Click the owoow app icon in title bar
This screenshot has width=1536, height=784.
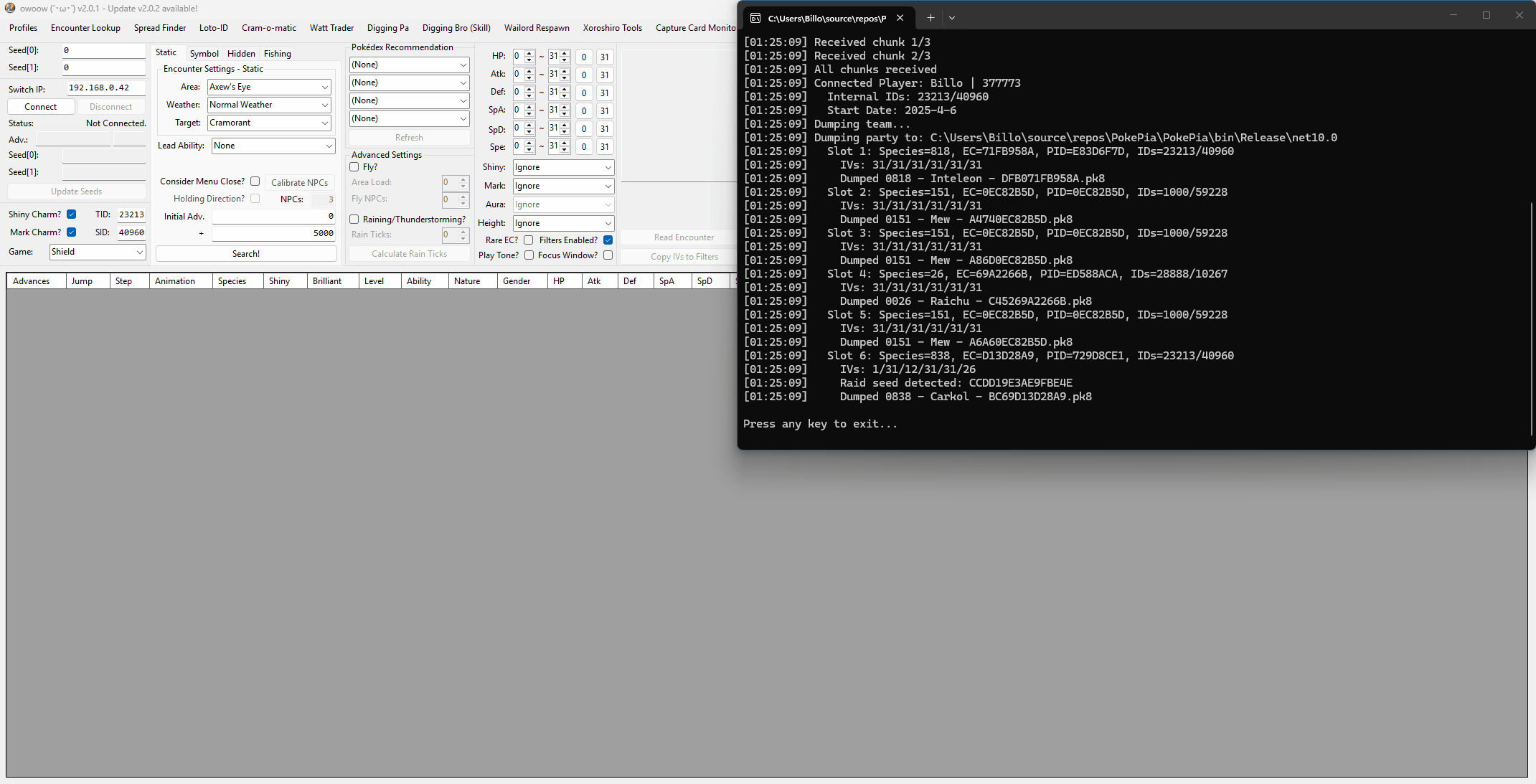coord(9,8)
